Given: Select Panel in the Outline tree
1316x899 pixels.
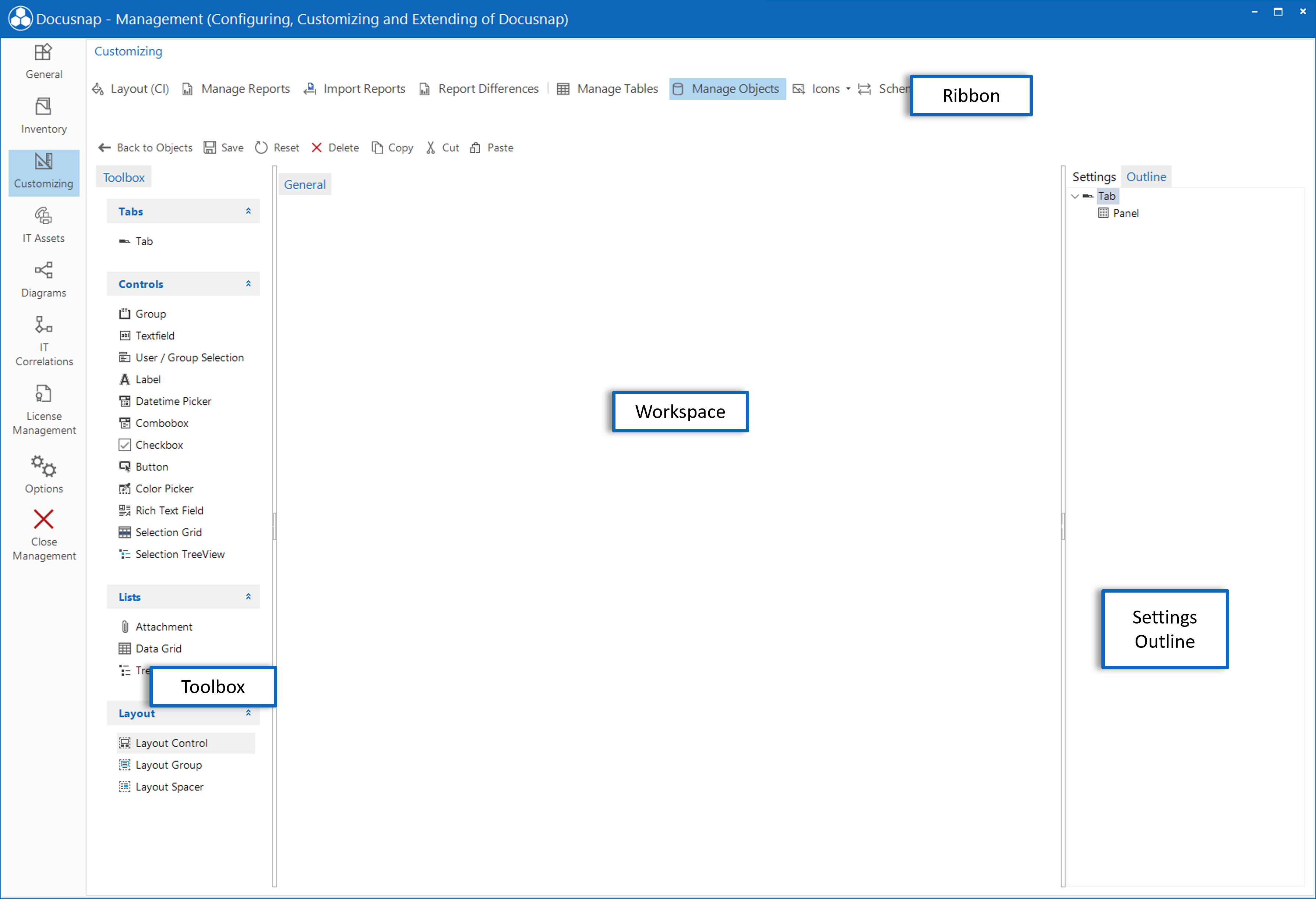Looking at the screenshot, I should pyautogui.click(x=1118, y=214).
